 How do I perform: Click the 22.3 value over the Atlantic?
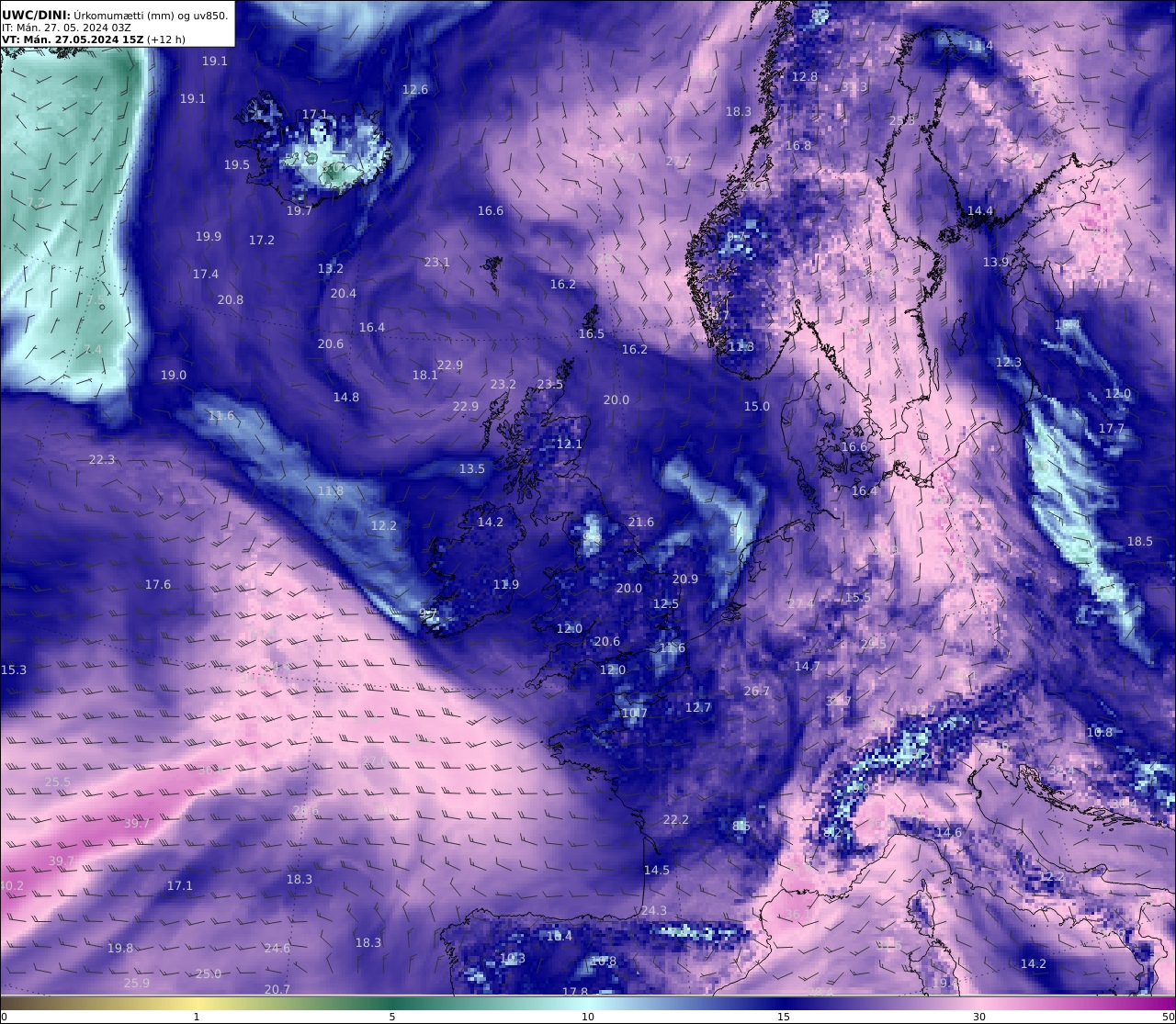click(x=102, y=459)
